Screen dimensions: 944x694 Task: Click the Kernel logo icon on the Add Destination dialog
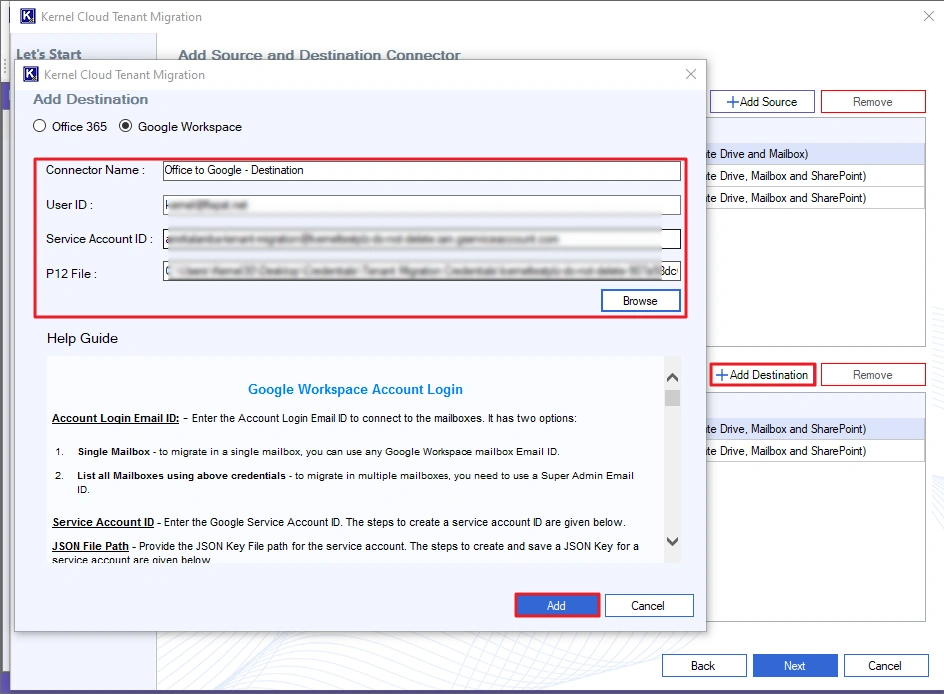coord(30,74)
